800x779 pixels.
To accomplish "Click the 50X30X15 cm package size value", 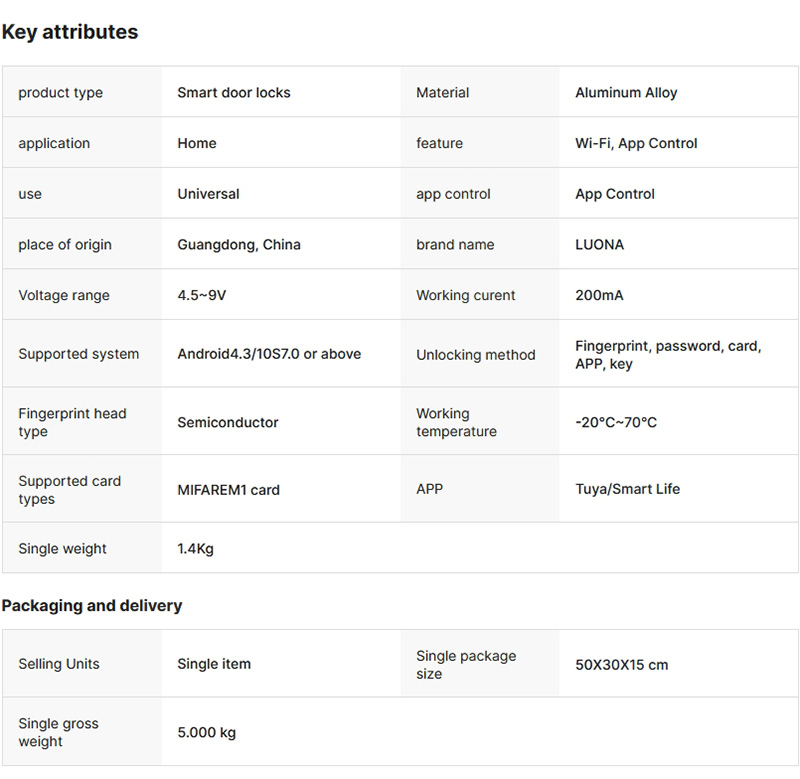I will [x=621, y=665].
